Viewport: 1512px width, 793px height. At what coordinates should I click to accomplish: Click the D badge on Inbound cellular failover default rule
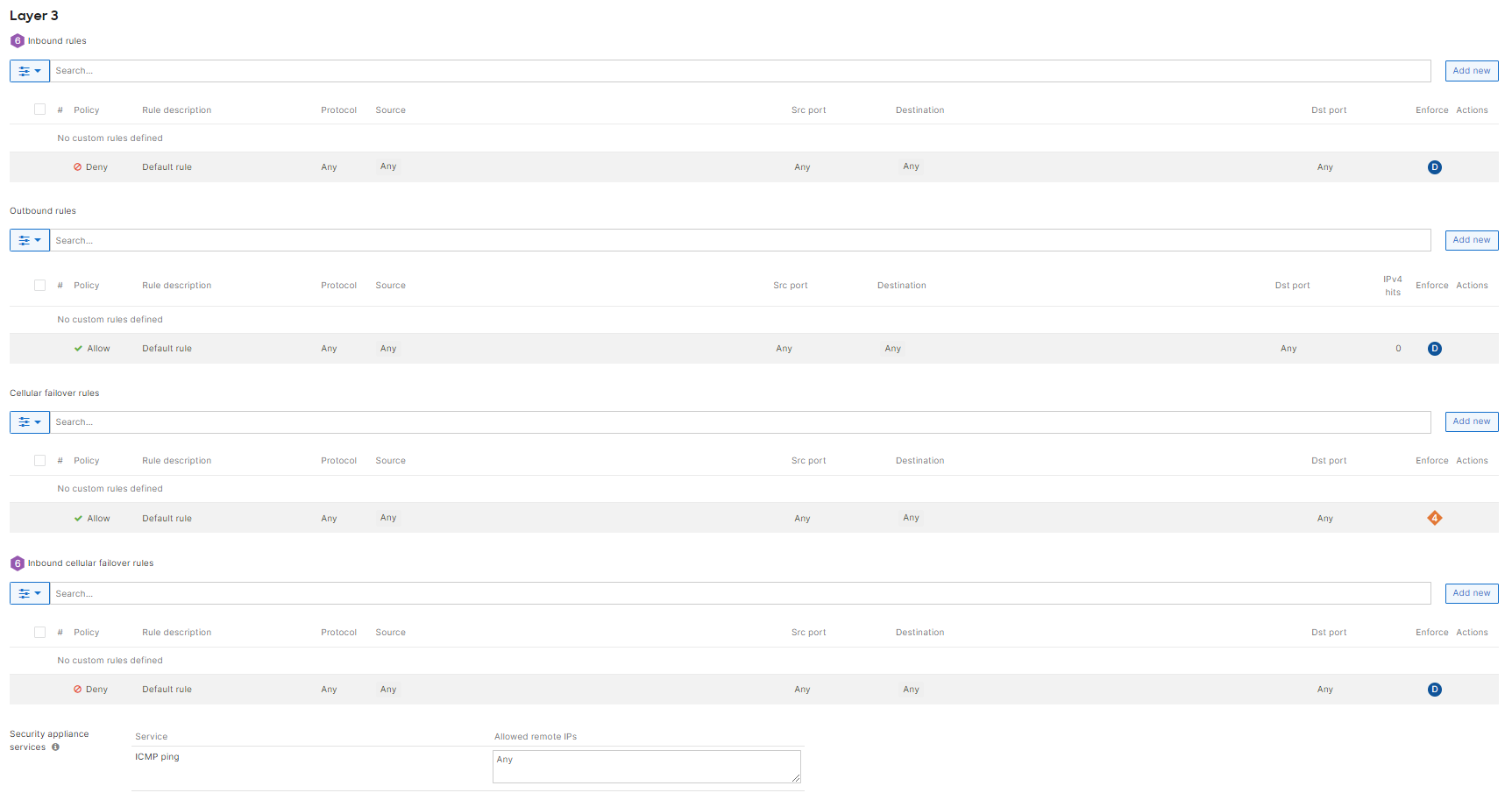point(1435,689)
